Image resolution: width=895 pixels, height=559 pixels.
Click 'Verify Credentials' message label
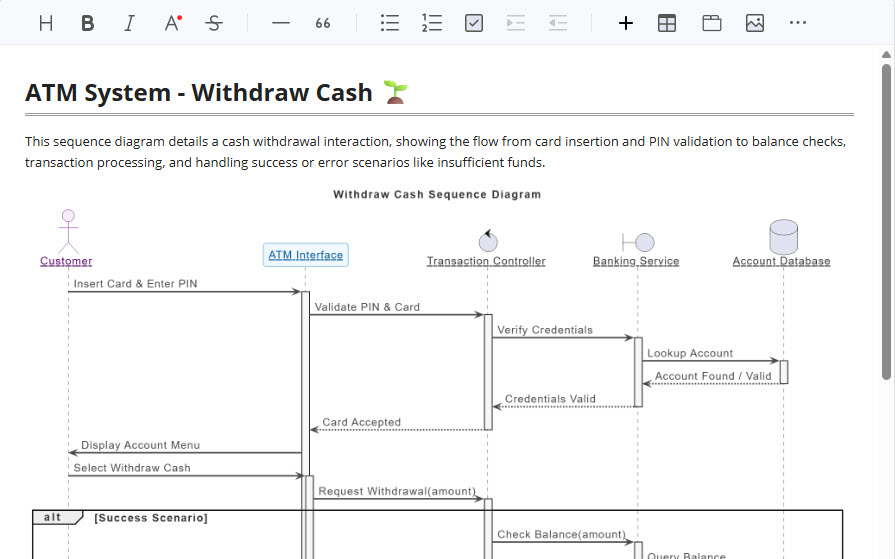[x=545, y=330]
